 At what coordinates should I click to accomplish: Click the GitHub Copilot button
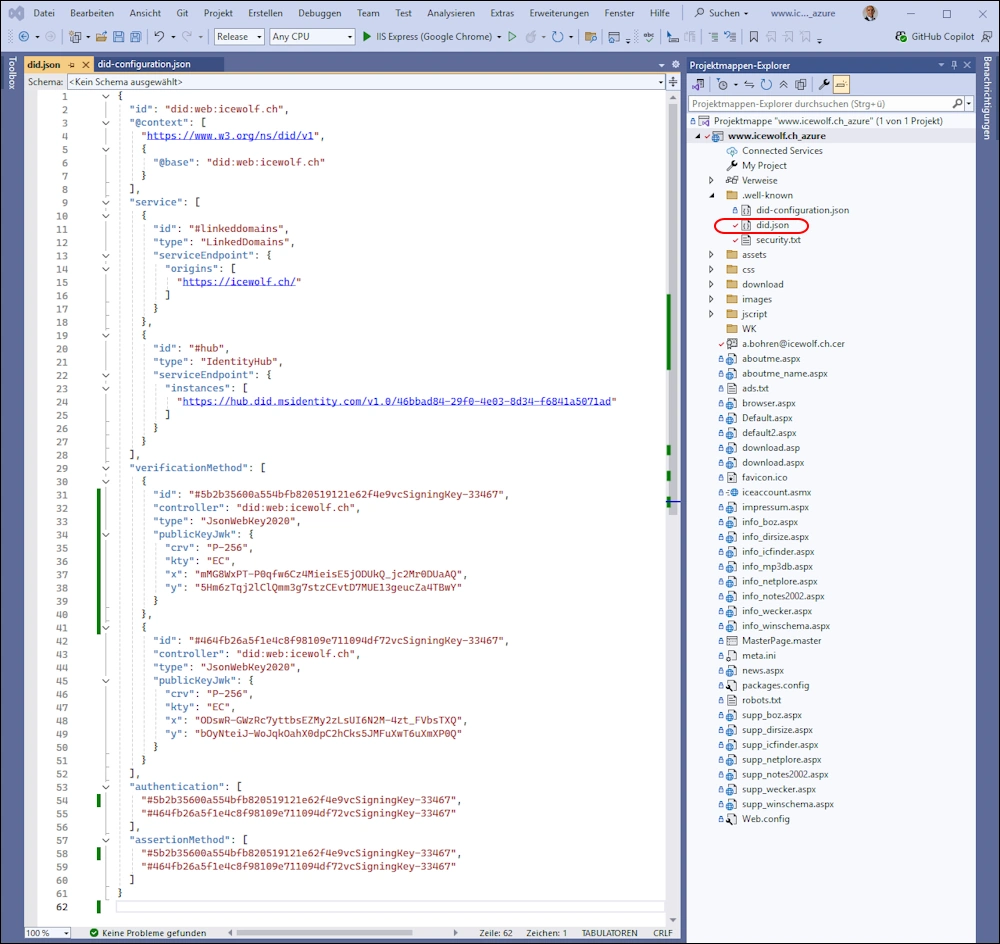pos(935,37)
